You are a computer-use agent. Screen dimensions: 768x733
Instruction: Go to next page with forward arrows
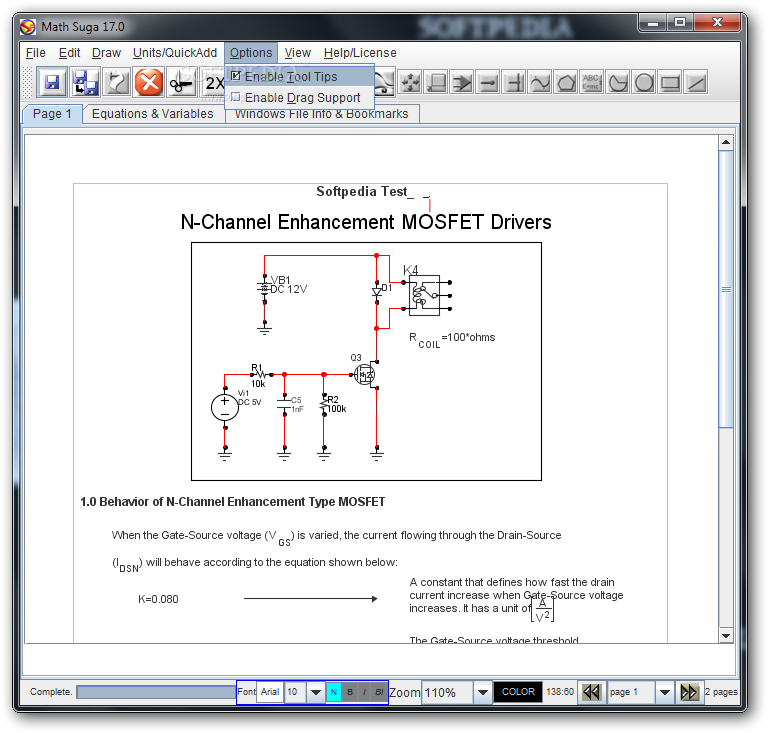[689, 692]
